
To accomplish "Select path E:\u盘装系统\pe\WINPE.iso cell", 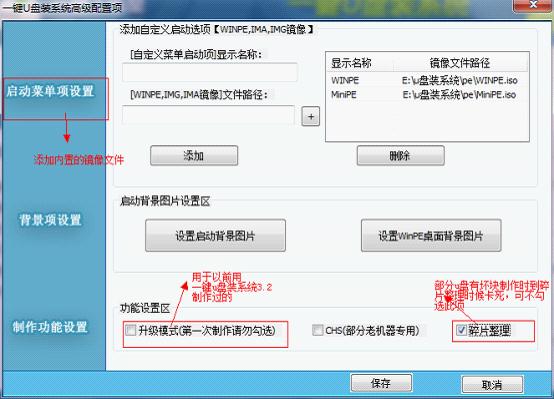I will tap(460, 81).
